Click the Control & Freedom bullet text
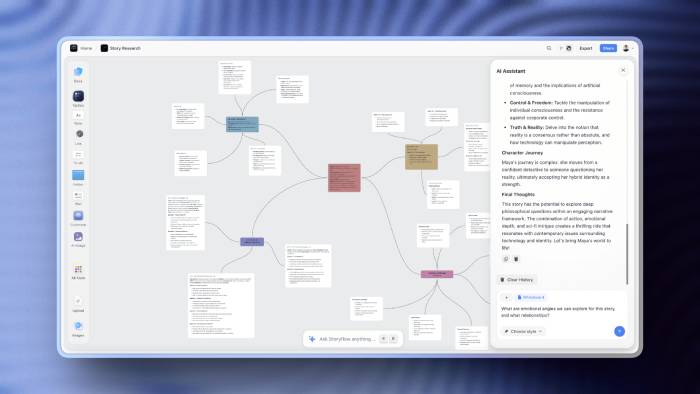Image resolution: width=700 pixels, height=394 pixels. click(559, 110)
